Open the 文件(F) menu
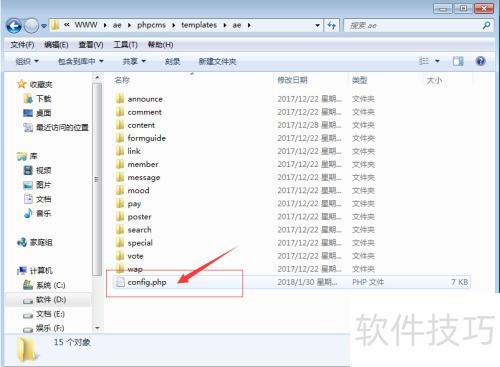Screen dimensions: 500x367 click(x=22, y=45)
